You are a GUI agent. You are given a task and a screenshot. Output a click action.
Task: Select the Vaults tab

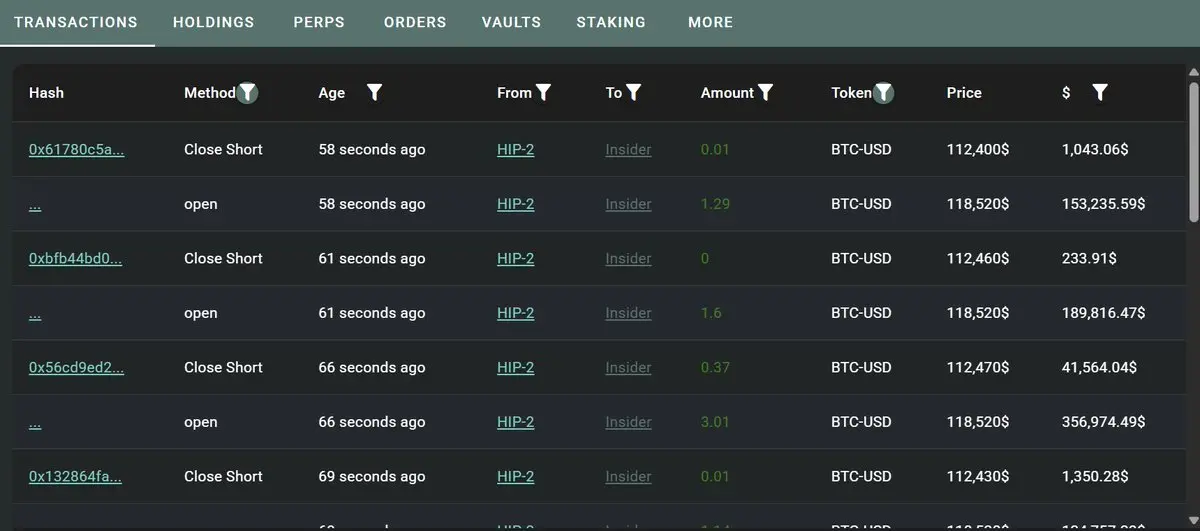[511, 22]
